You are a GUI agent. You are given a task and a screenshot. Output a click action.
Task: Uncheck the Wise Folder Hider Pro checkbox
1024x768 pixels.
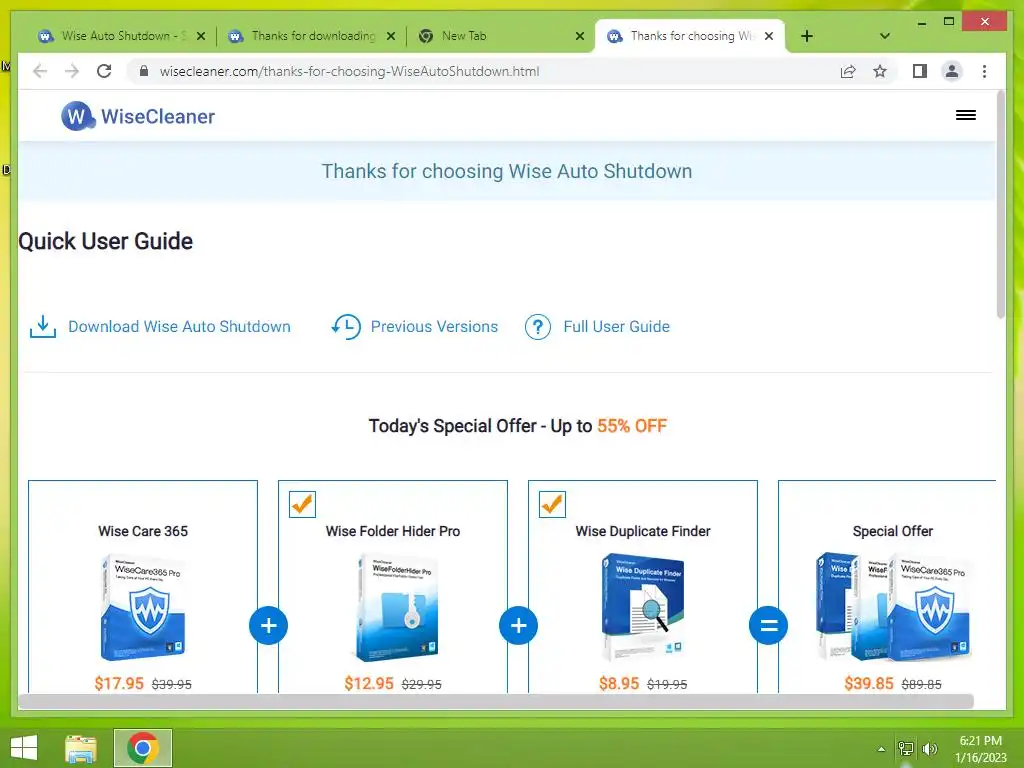[302, 504]
